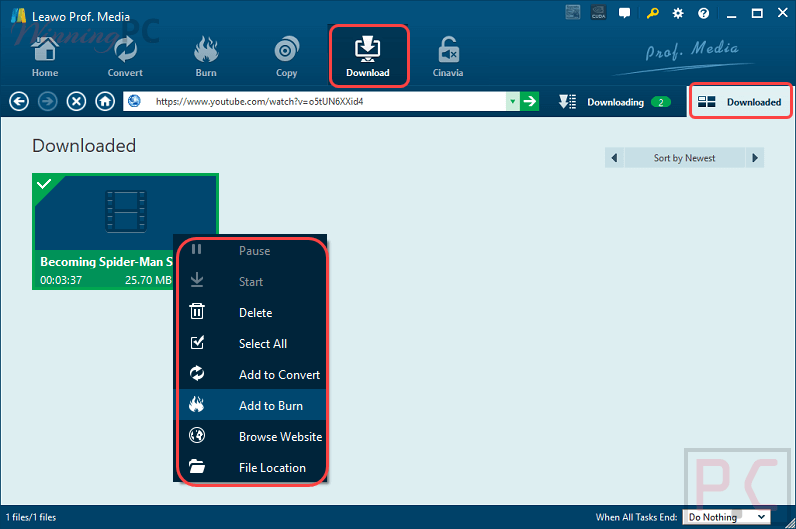Click the hardware chip icon in title bar
The width and height of the screenshot is (796, 529).
573,13
